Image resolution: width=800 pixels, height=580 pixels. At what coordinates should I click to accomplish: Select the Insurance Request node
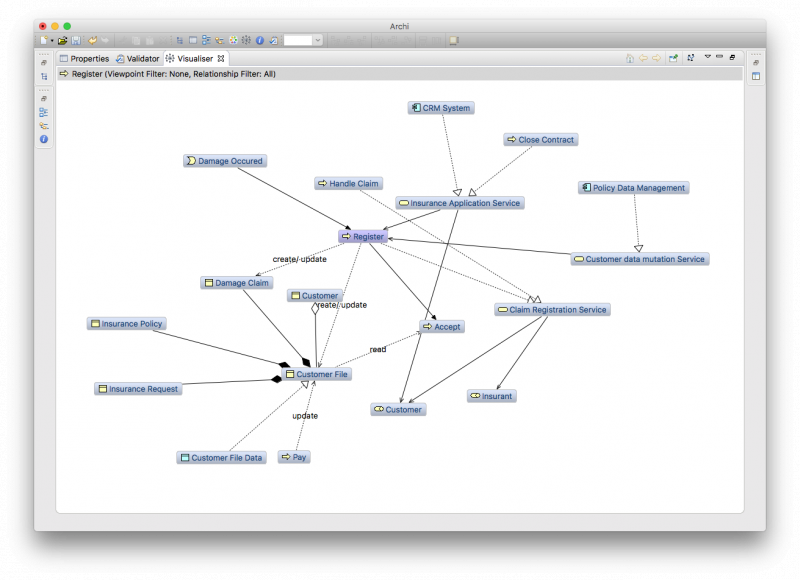click(138, 389)
